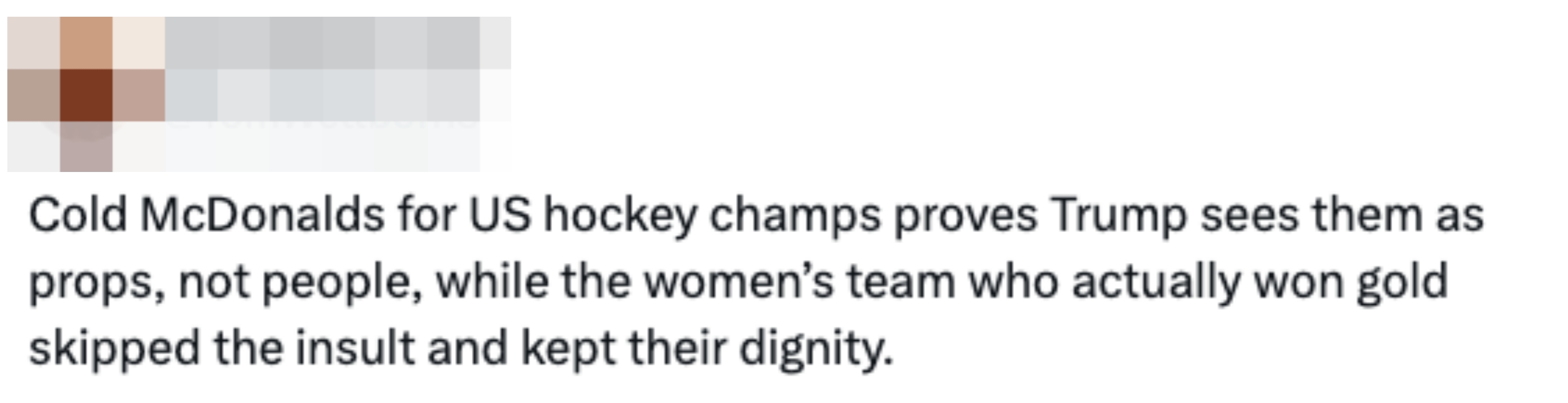Click the word "insult" in the post
1568x403 pixels.
(355, 347)
